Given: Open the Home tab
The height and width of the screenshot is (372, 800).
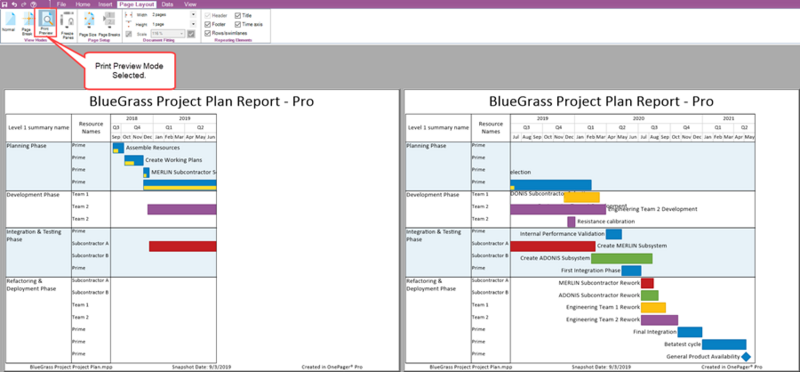Looking at the screenshot, I should [83, 4].
